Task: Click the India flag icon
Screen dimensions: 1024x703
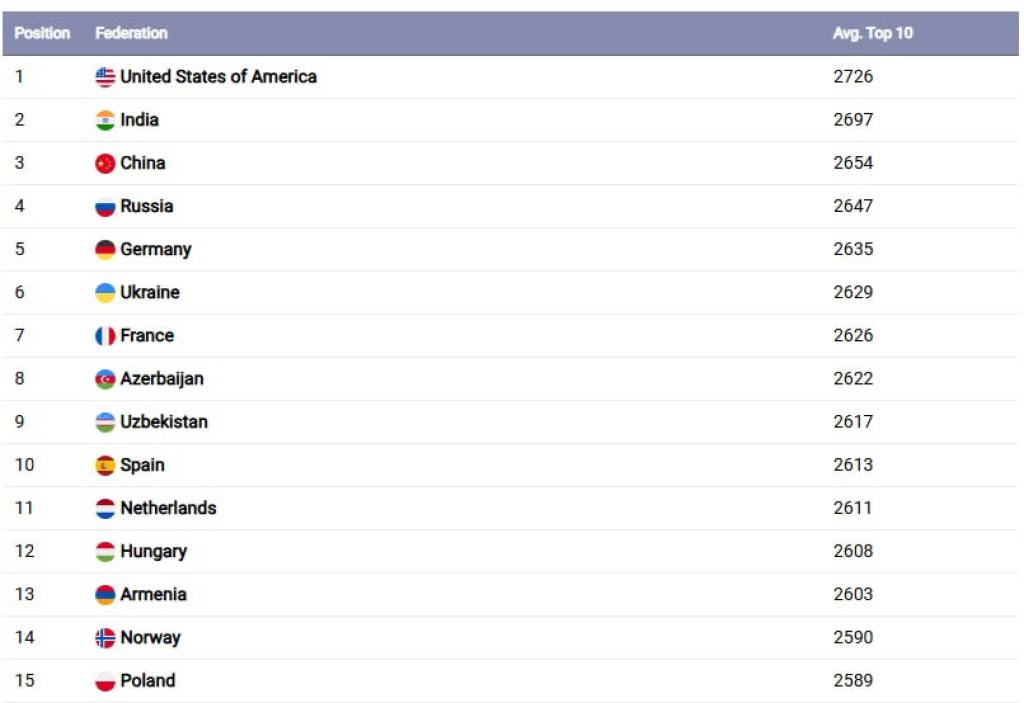Action: (105, 120)
